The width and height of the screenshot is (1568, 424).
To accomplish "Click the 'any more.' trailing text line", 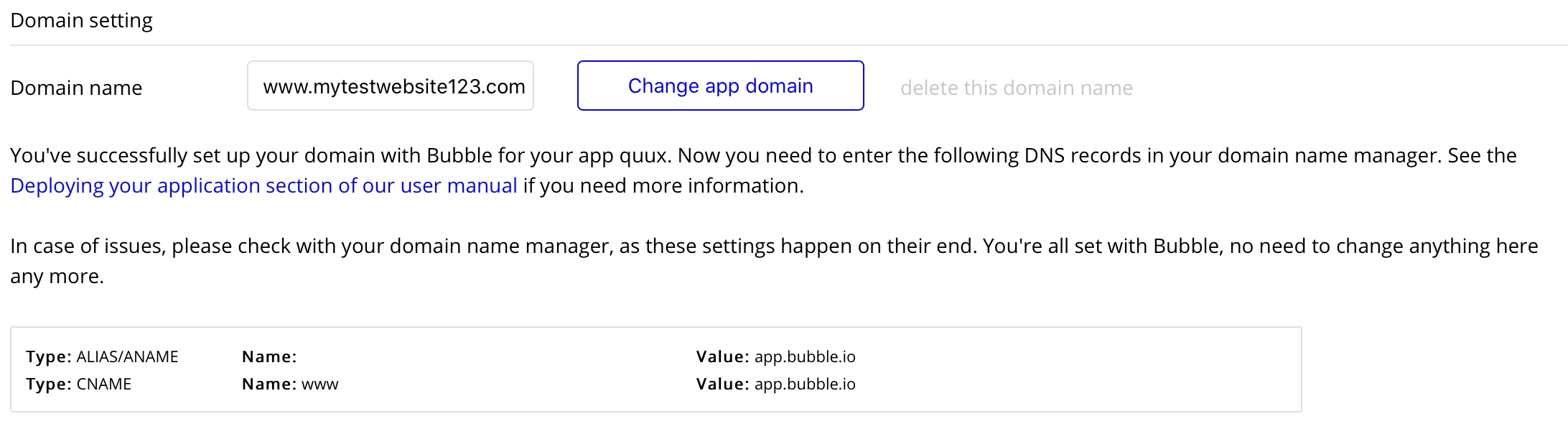I will click(x=57, y=276).
